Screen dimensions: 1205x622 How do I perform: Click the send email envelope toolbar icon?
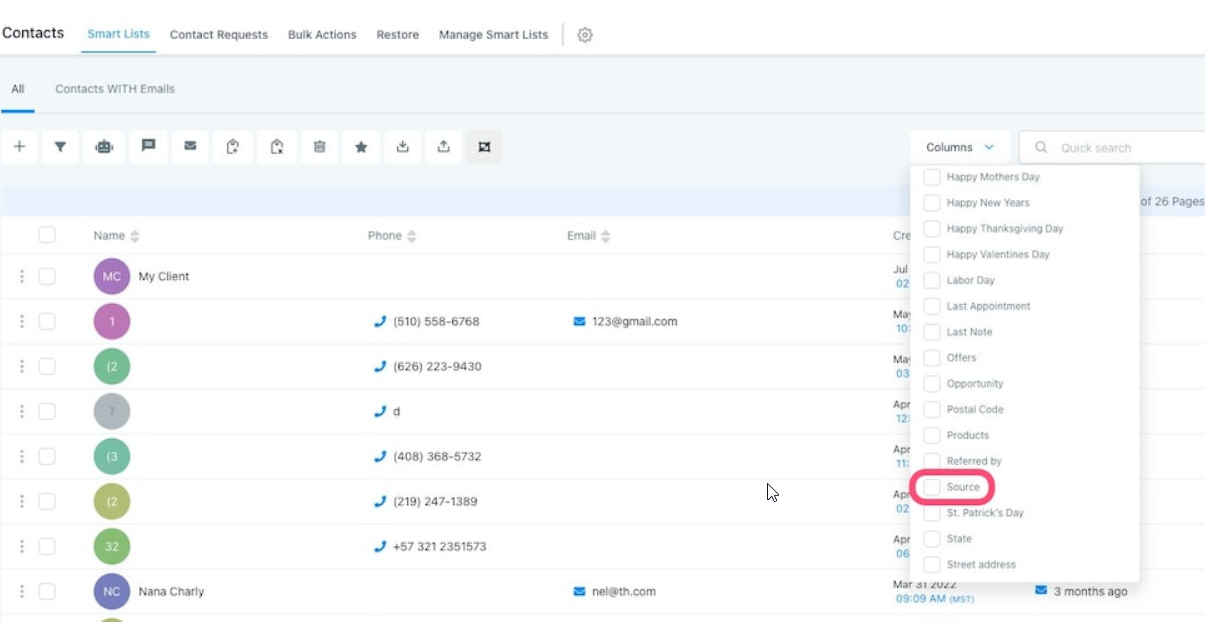(x=190, y=147)
